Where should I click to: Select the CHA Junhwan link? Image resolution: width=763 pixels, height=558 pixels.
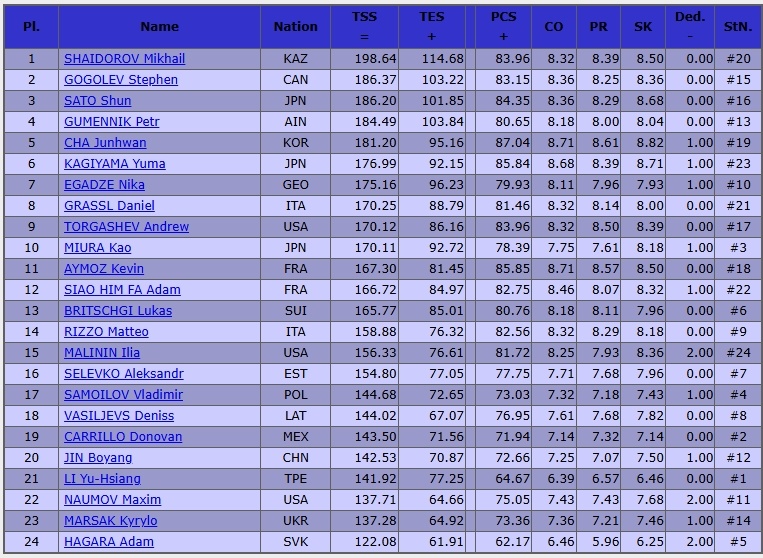[x=105, y=143]
